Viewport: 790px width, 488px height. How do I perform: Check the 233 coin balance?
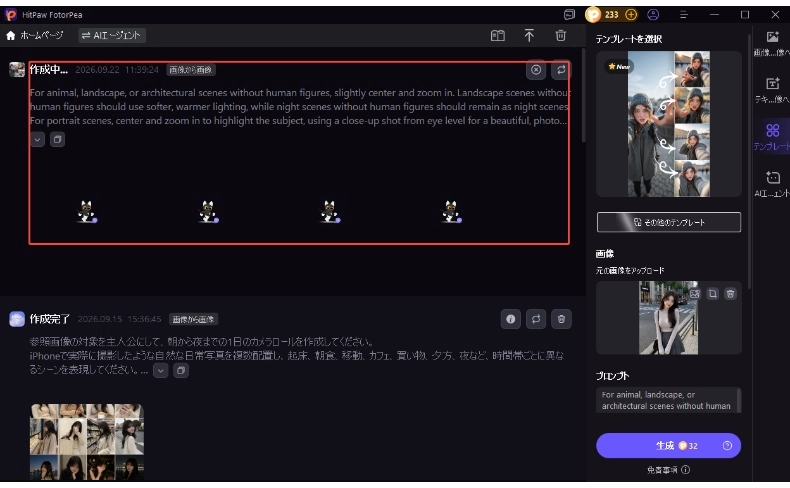tap(612, 15)
